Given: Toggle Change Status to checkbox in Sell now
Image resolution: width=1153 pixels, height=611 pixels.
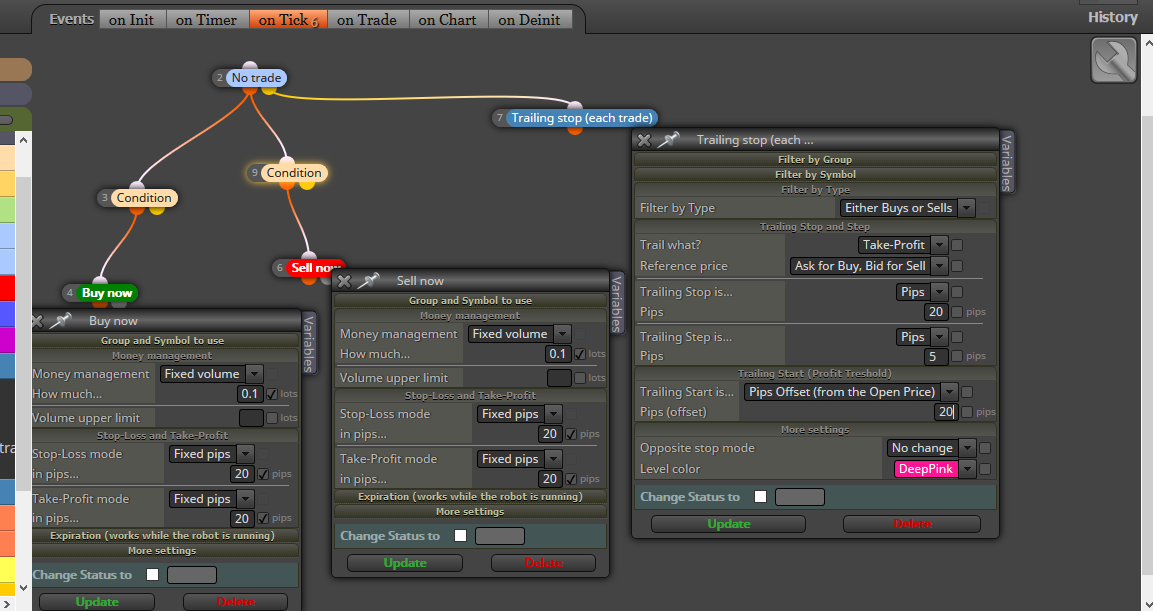Looking at the screenshot, I should (460, 535).
